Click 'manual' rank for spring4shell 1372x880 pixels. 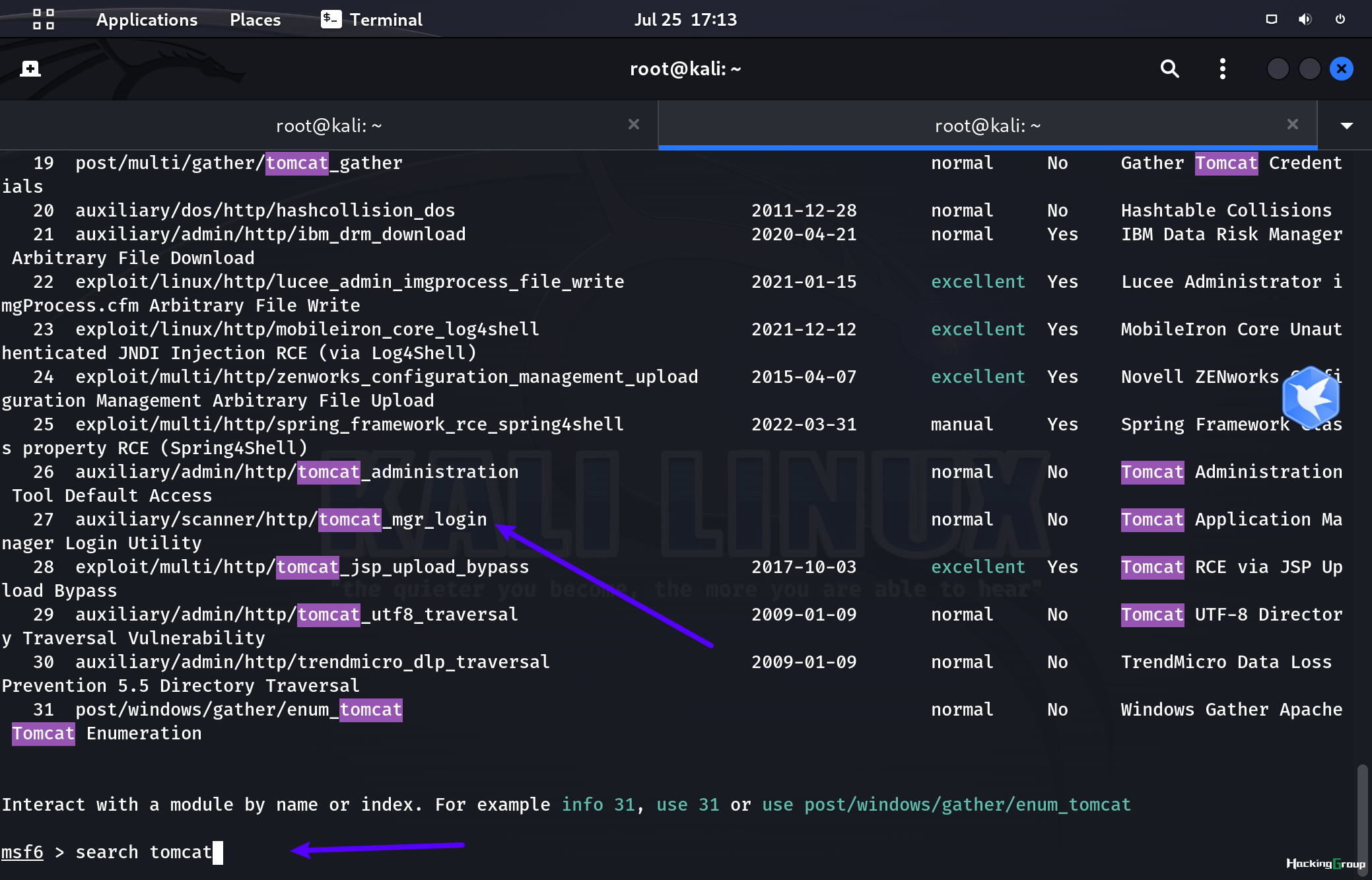[x=962, y=424]
